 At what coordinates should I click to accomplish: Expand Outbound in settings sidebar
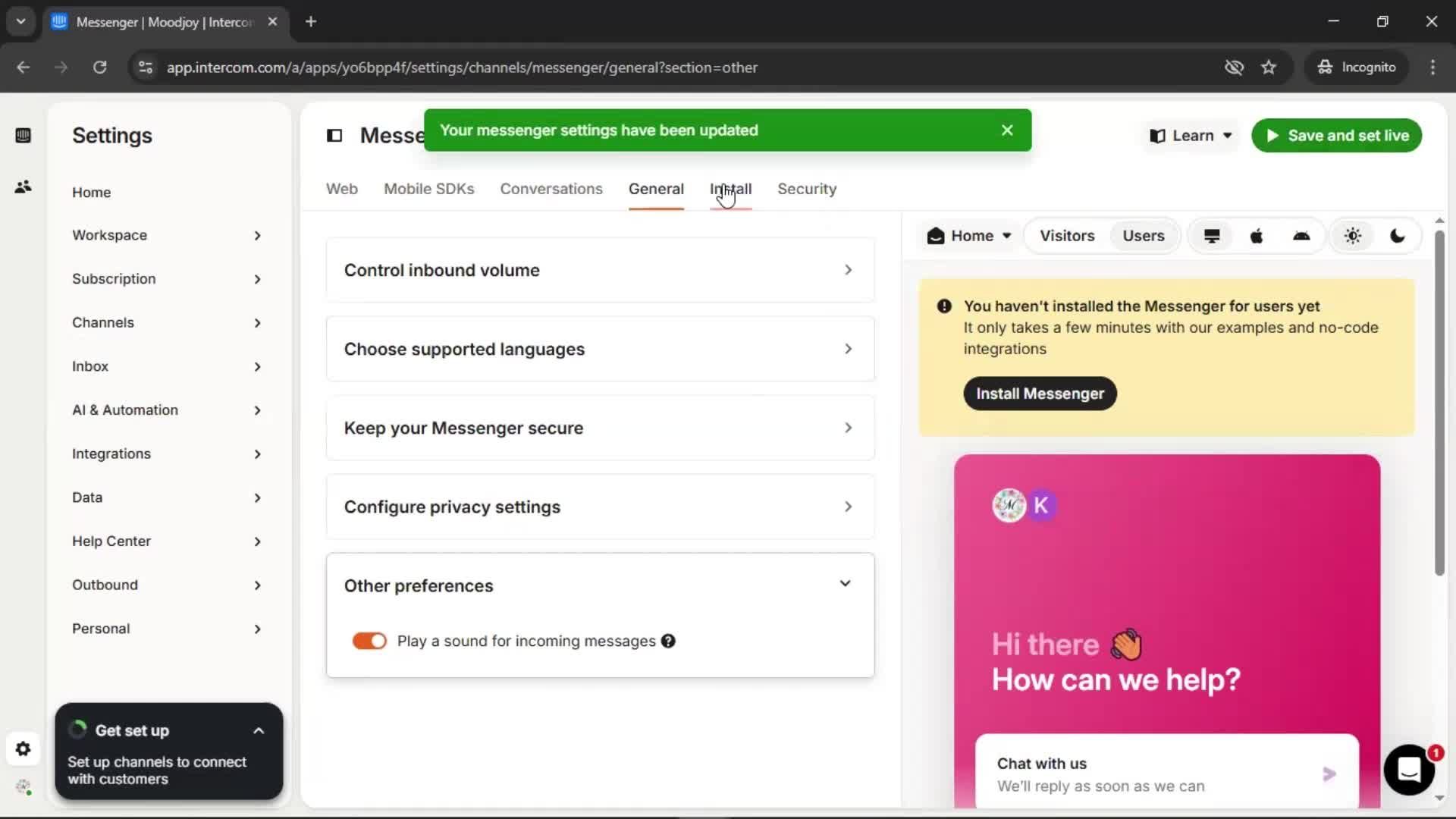pos(167,585)
